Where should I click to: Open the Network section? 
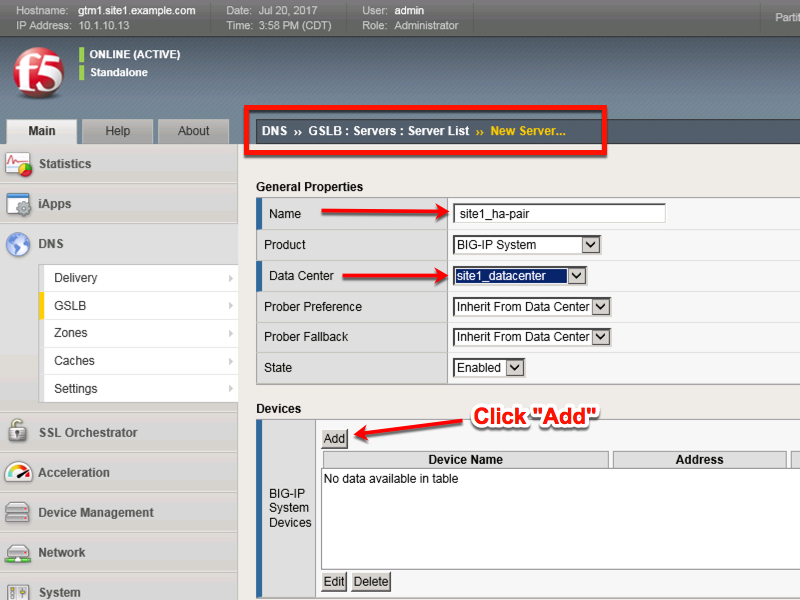point(118,553)
